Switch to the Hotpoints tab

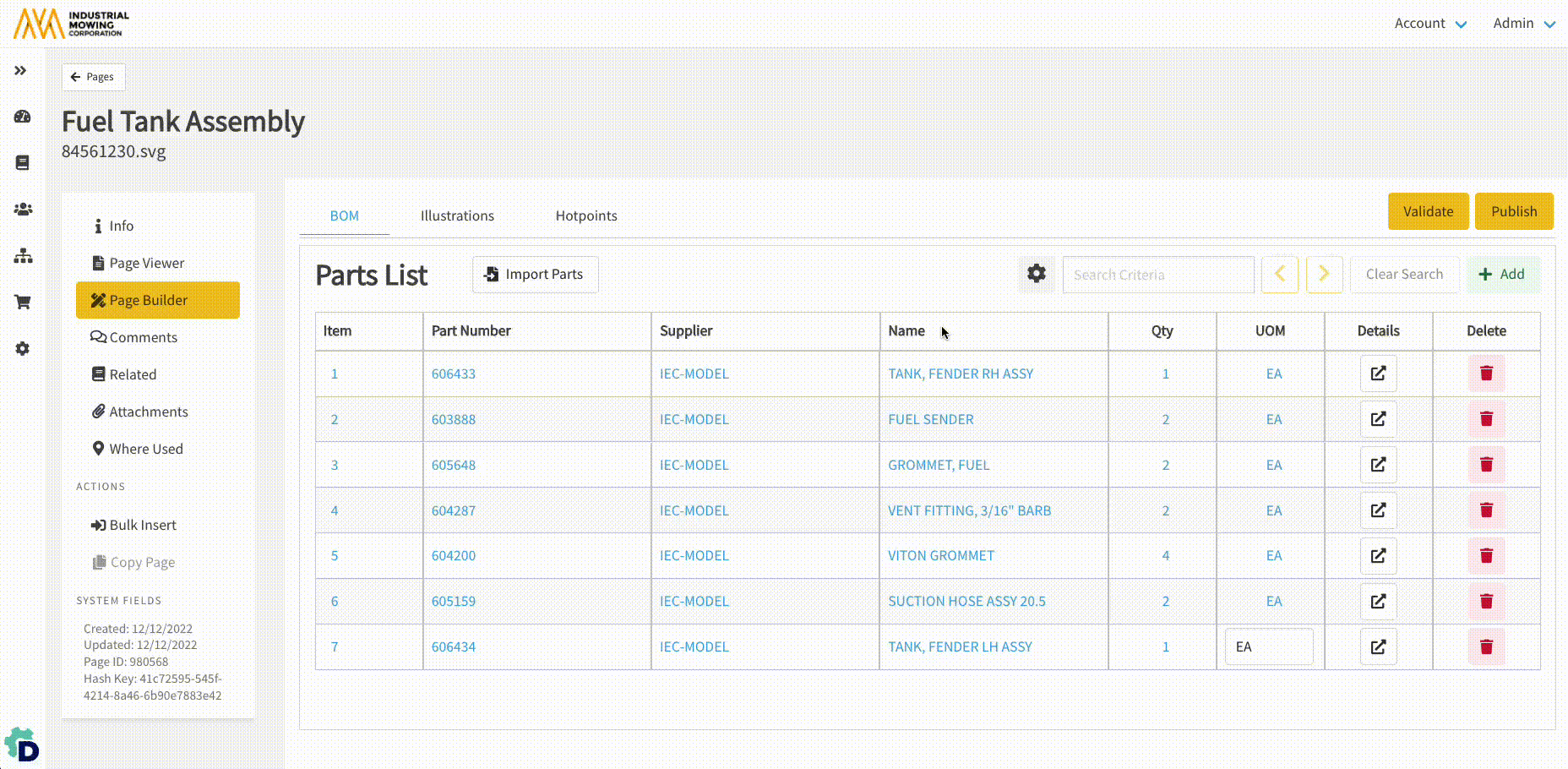pyautogui.click(x=585, y=216)
